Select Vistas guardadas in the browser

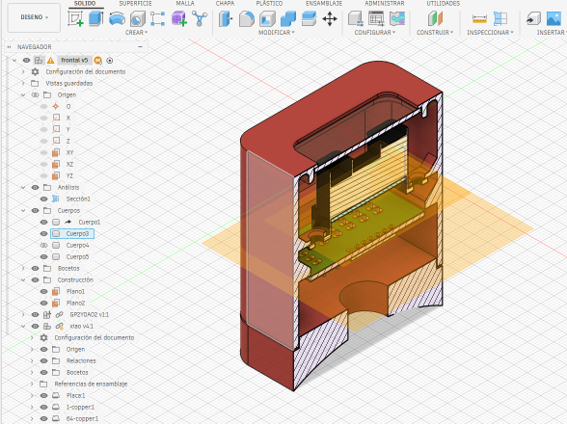tap(69, 83)
